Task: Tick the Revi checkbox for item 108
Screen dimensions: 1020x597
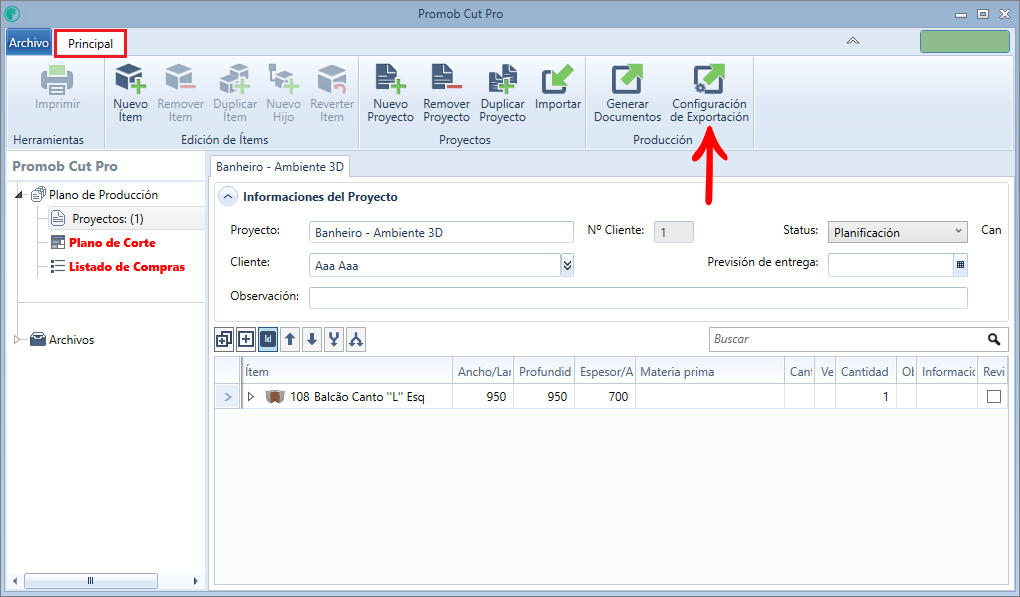Action: [994, 397]
